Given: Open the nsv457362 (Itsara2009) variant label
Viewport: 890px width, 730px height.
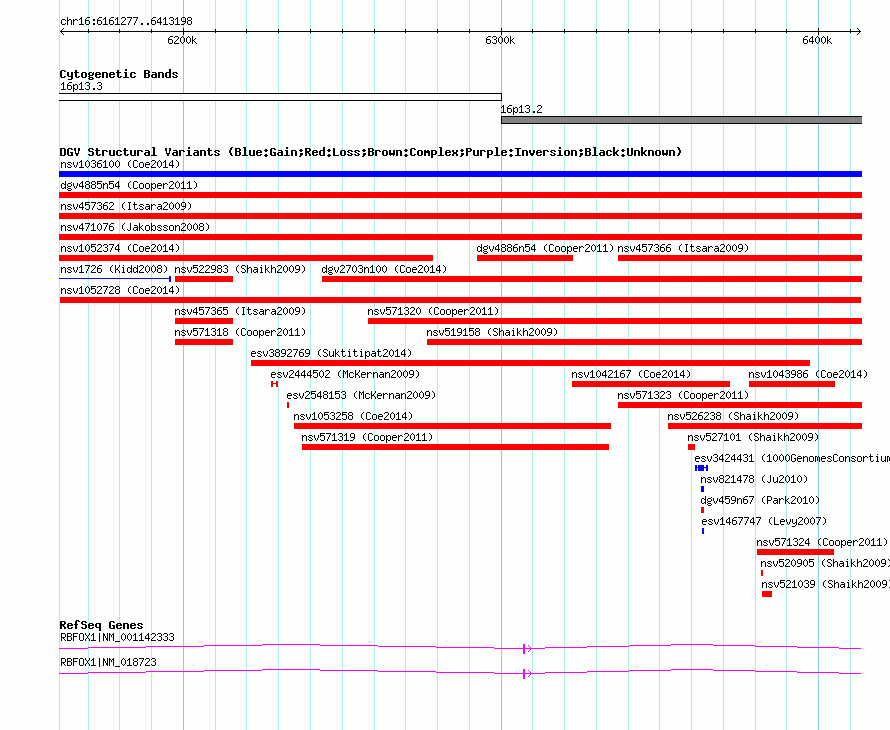Looking at the screenshot, I should [126, 206].
